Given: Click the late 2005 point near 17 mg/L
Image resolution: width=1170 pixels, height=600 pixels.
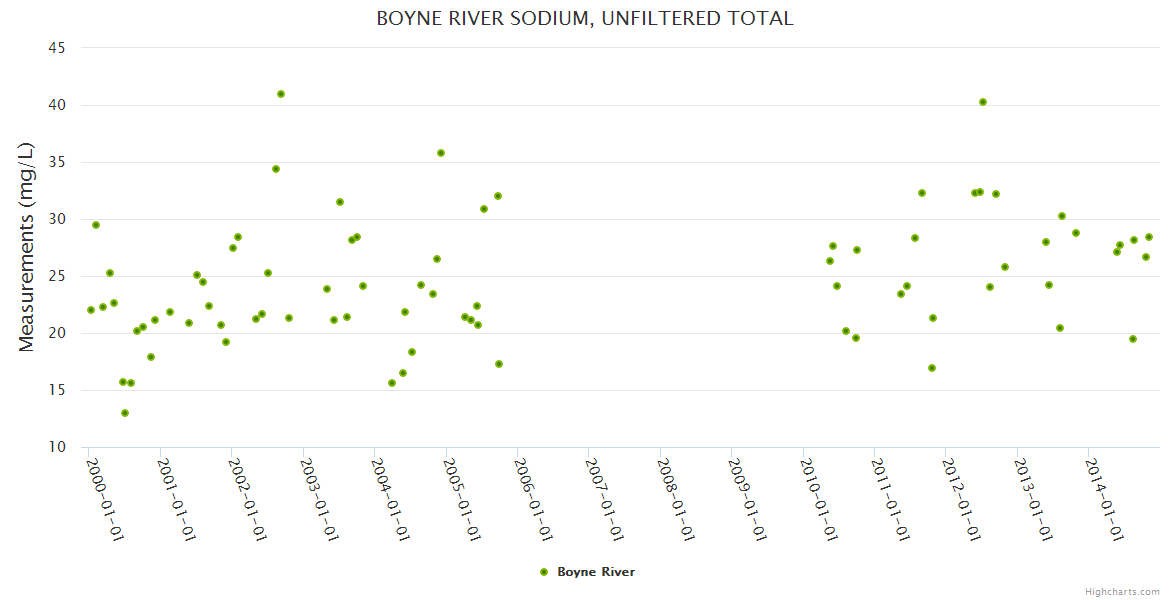Looking at the screenshot, I should coord(499,364).
